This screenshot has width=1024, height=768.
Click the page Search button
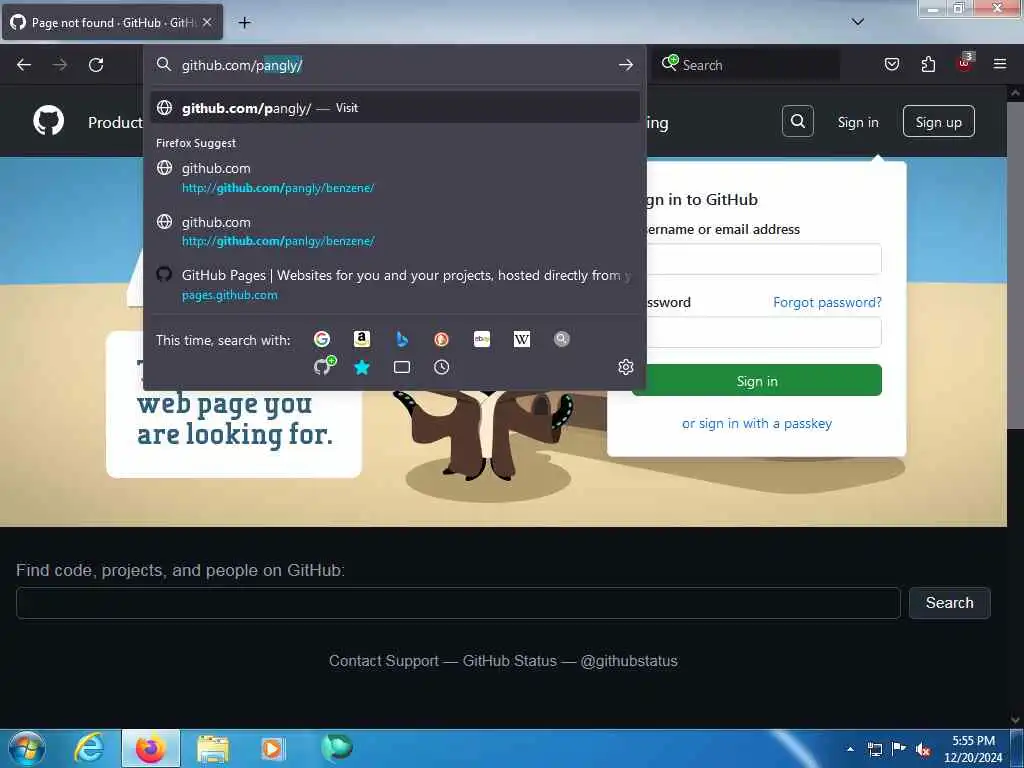pyautogui.click(x=949, y=603)
